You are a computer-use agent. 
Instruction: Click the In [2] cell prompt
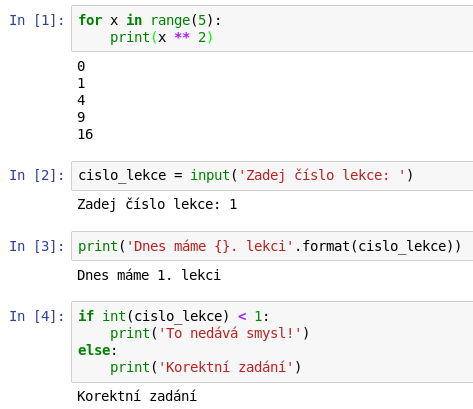[37, 175]
